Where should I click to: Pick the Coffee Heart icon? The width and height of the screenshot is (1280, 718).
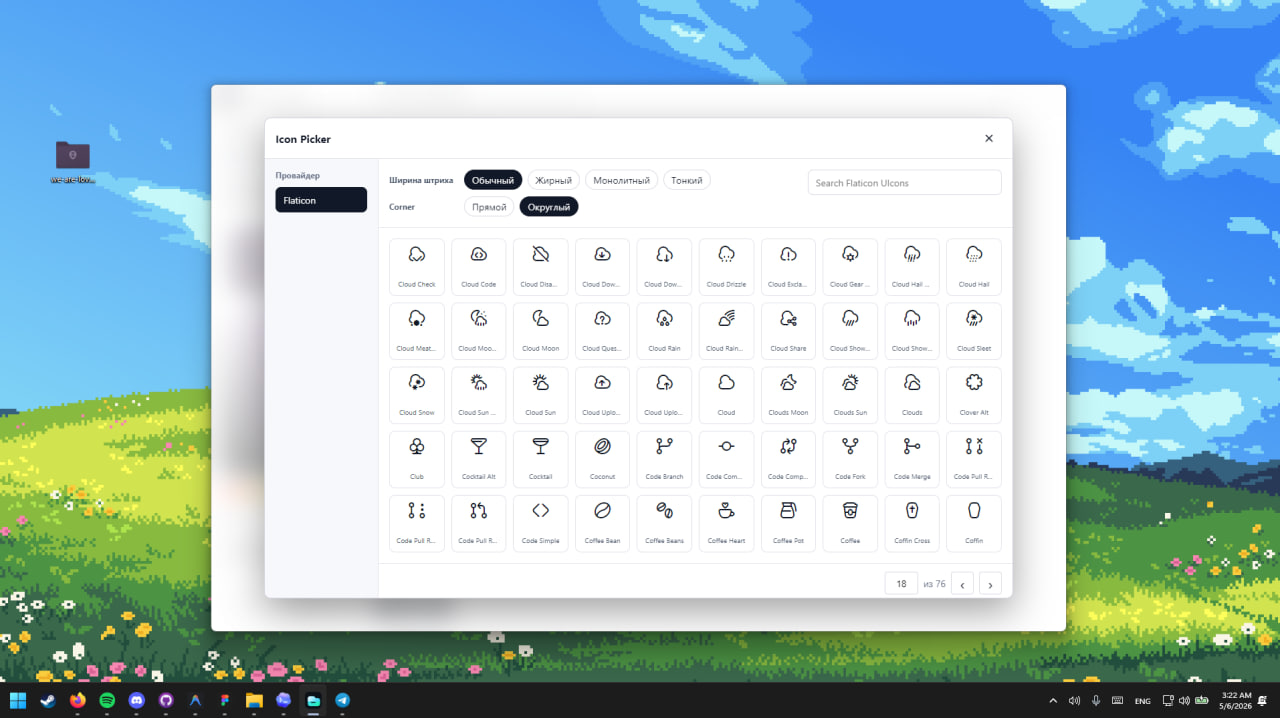click(x=726, y=522)
